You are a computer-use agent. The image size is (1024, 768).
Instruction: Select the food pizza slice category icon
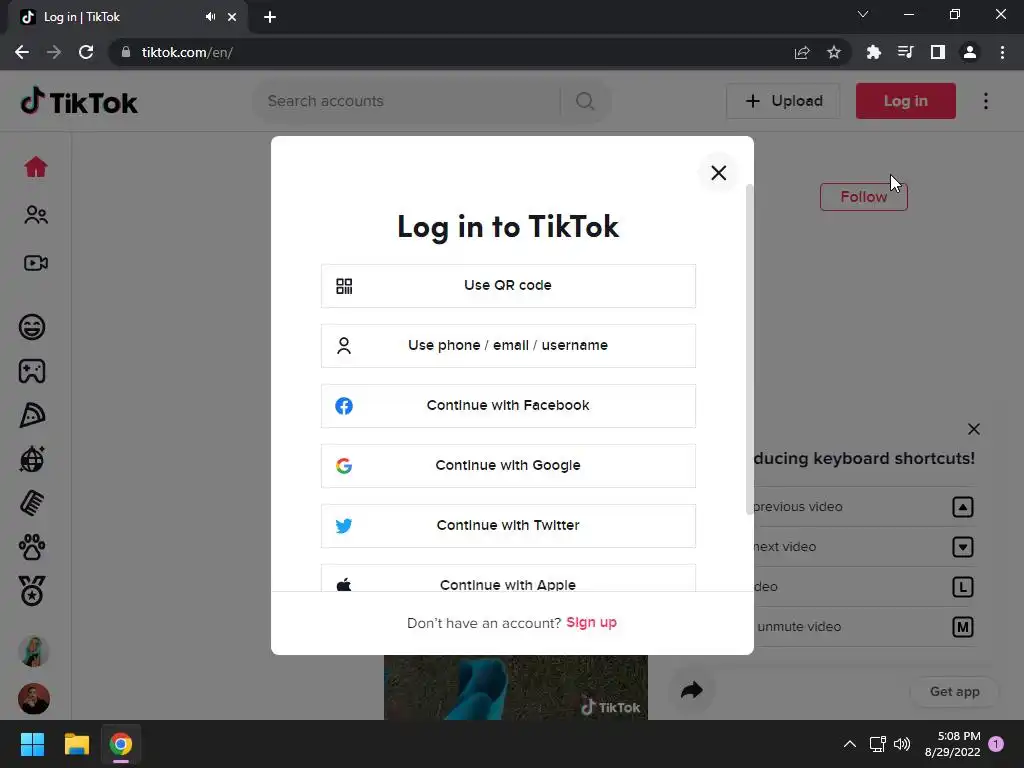coord(32,415)
